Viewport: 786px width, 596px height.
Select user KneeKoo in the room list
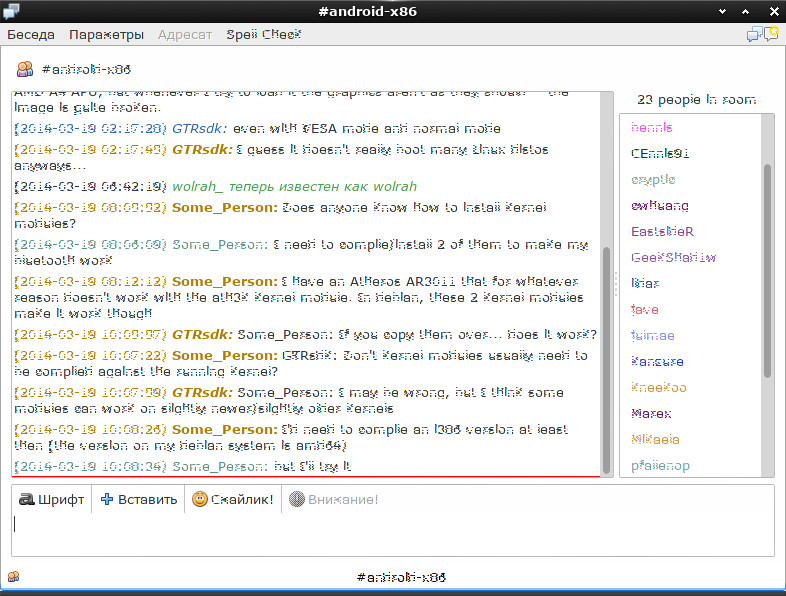(x=659, y=387)
